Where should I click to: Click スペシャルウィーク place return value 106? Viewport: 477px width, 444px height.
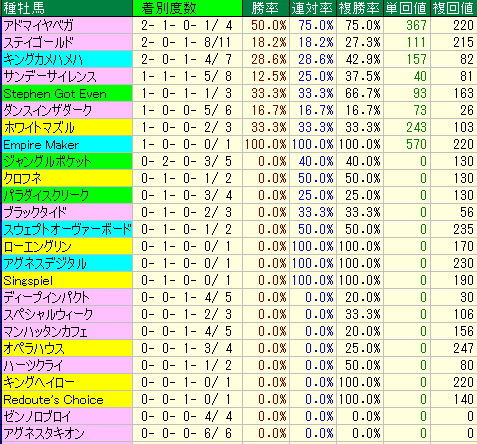[x=463, y=314]
